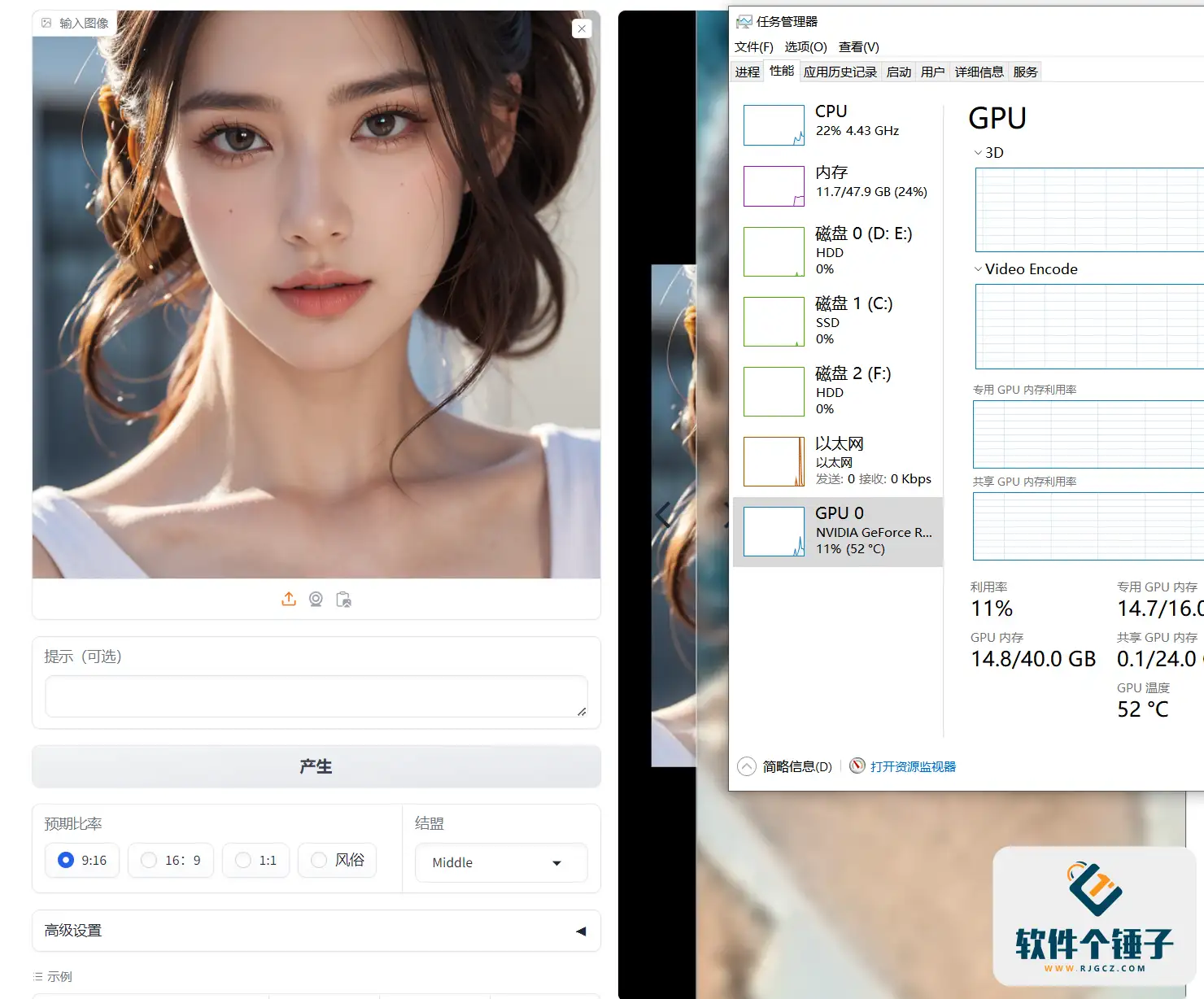Click the paste from clipboard icon
This screenshot has height=999, width=1204.
tap(343, 600)
